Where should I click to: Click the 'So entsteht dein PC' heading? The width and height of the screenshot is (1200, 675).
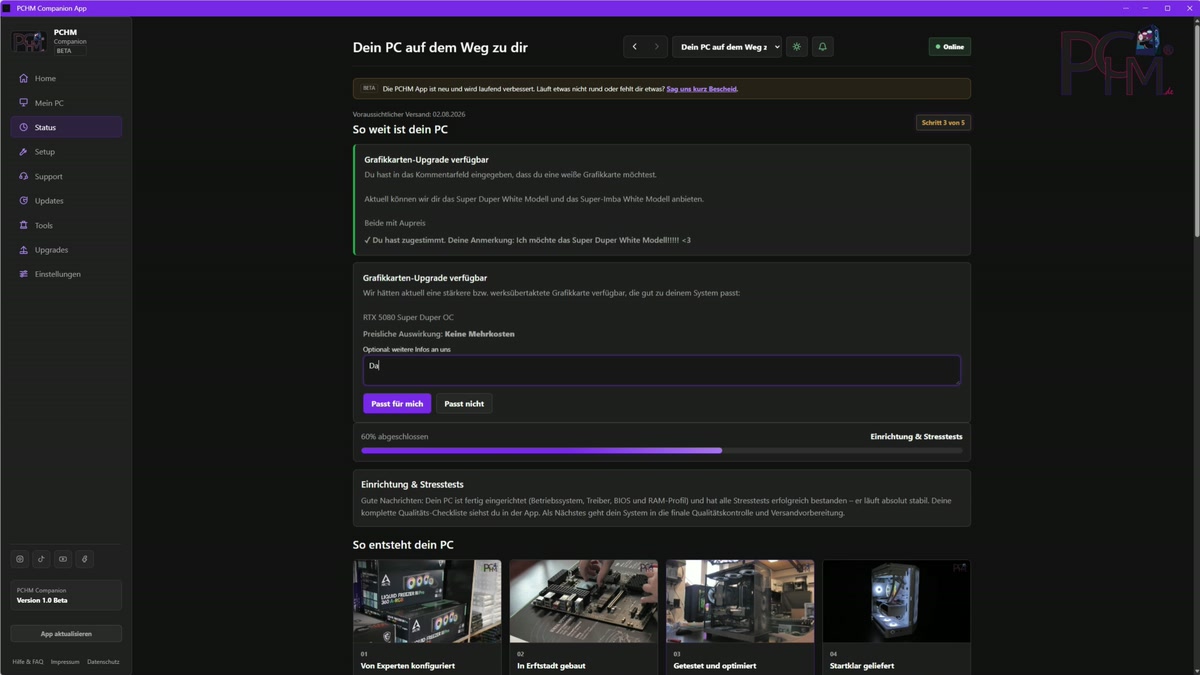(x=403, y=545)
